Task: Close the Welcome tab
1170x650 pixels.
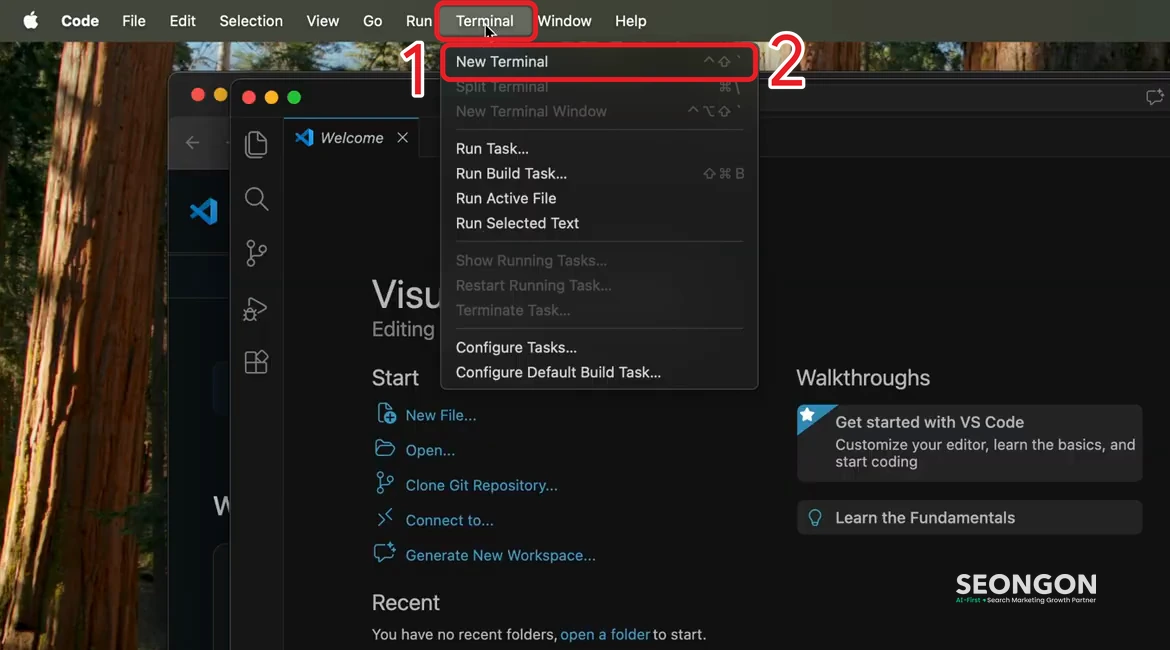Action: [403, 137]
